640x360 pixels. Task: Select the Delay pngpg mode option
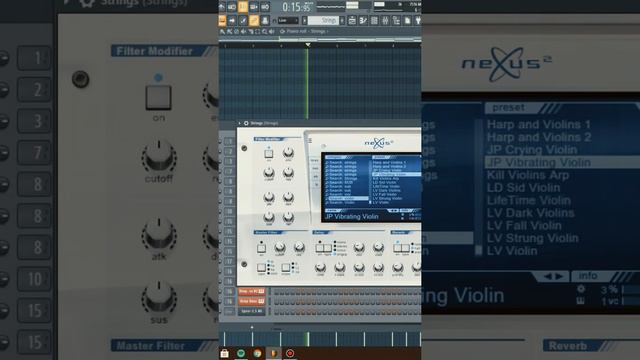340,254
